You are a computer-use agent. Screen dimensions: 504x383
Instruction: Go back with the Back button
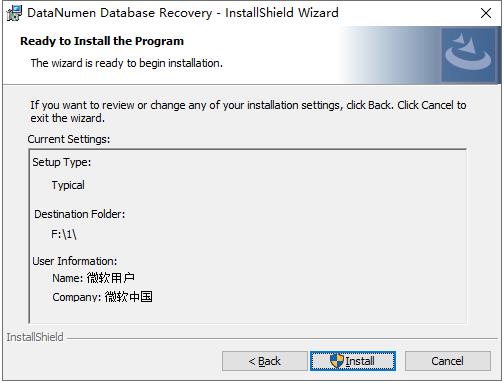[265, 361]
